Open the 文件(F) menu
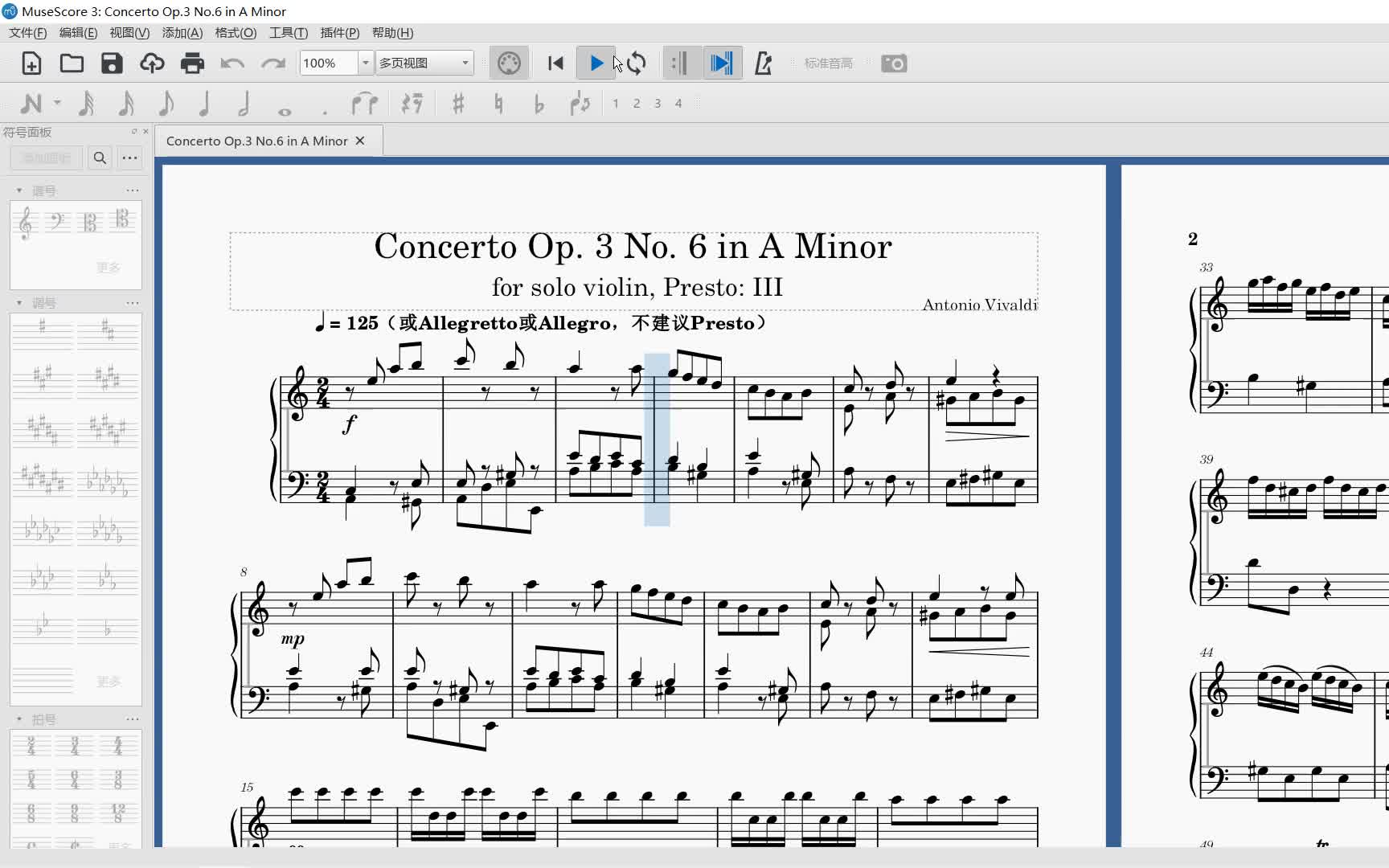Viewport: 1389px width, 868px height. pos(28,33)
